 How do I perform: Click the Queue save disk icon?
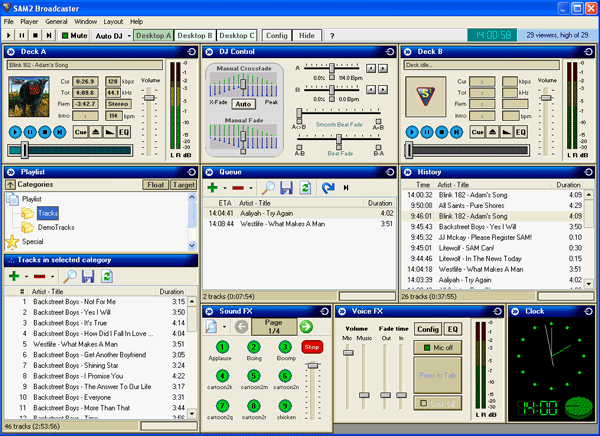click(286, 188)
